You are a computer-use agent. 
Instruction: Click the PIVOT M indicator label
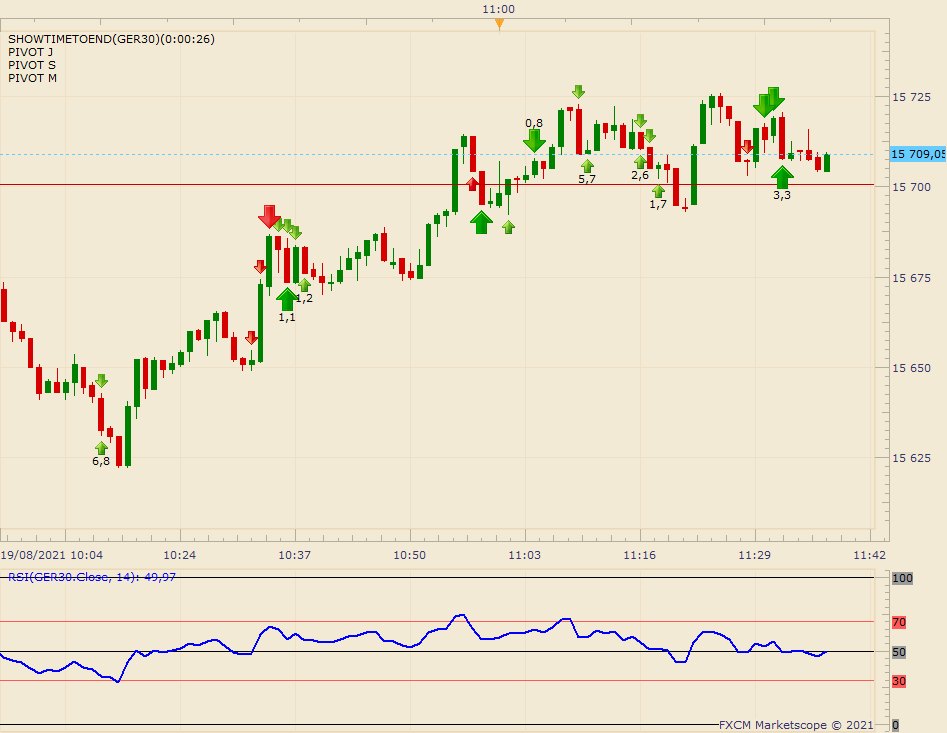coord(32,78)
